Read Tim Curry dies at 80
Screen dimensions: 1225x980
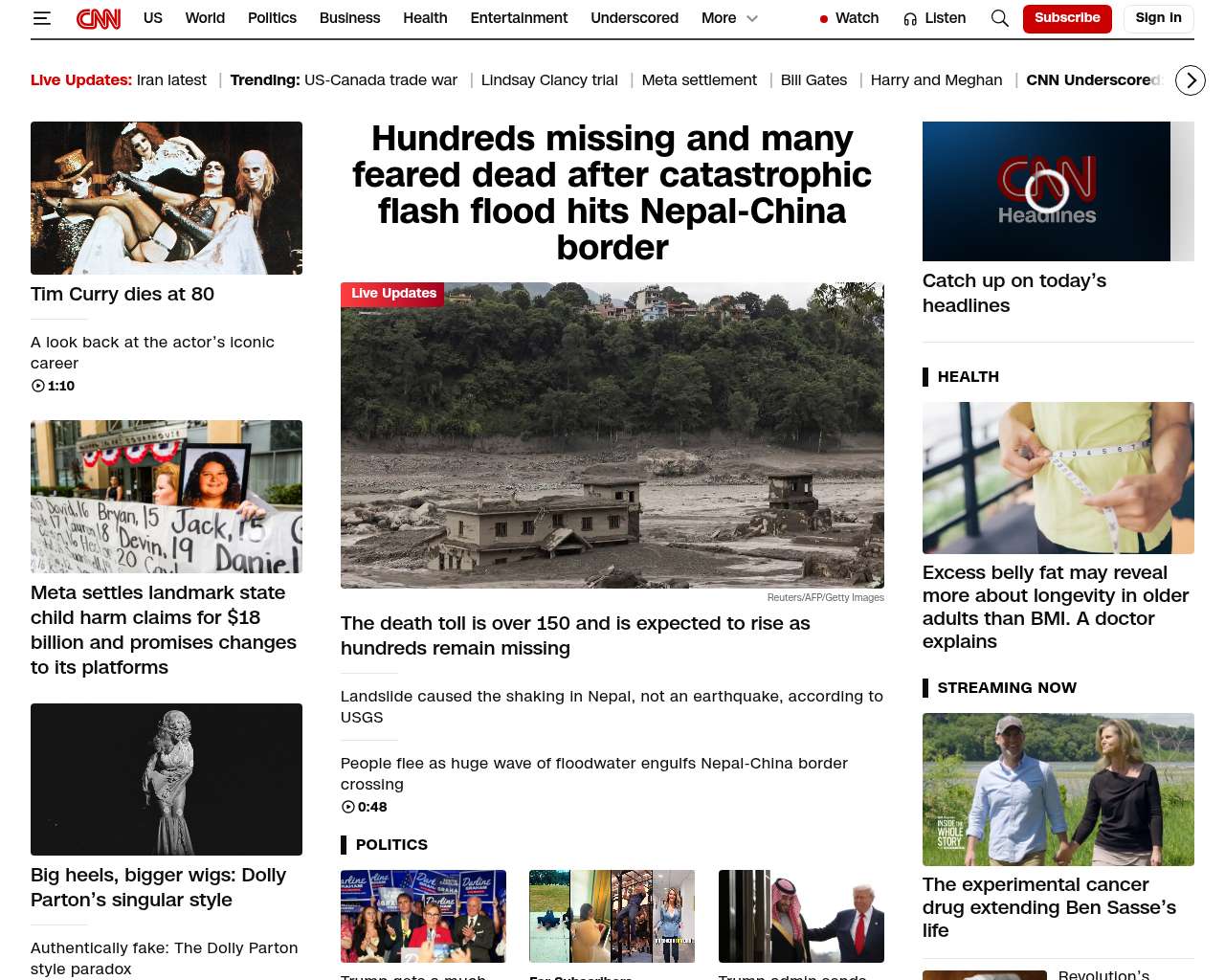click(122, 295)
